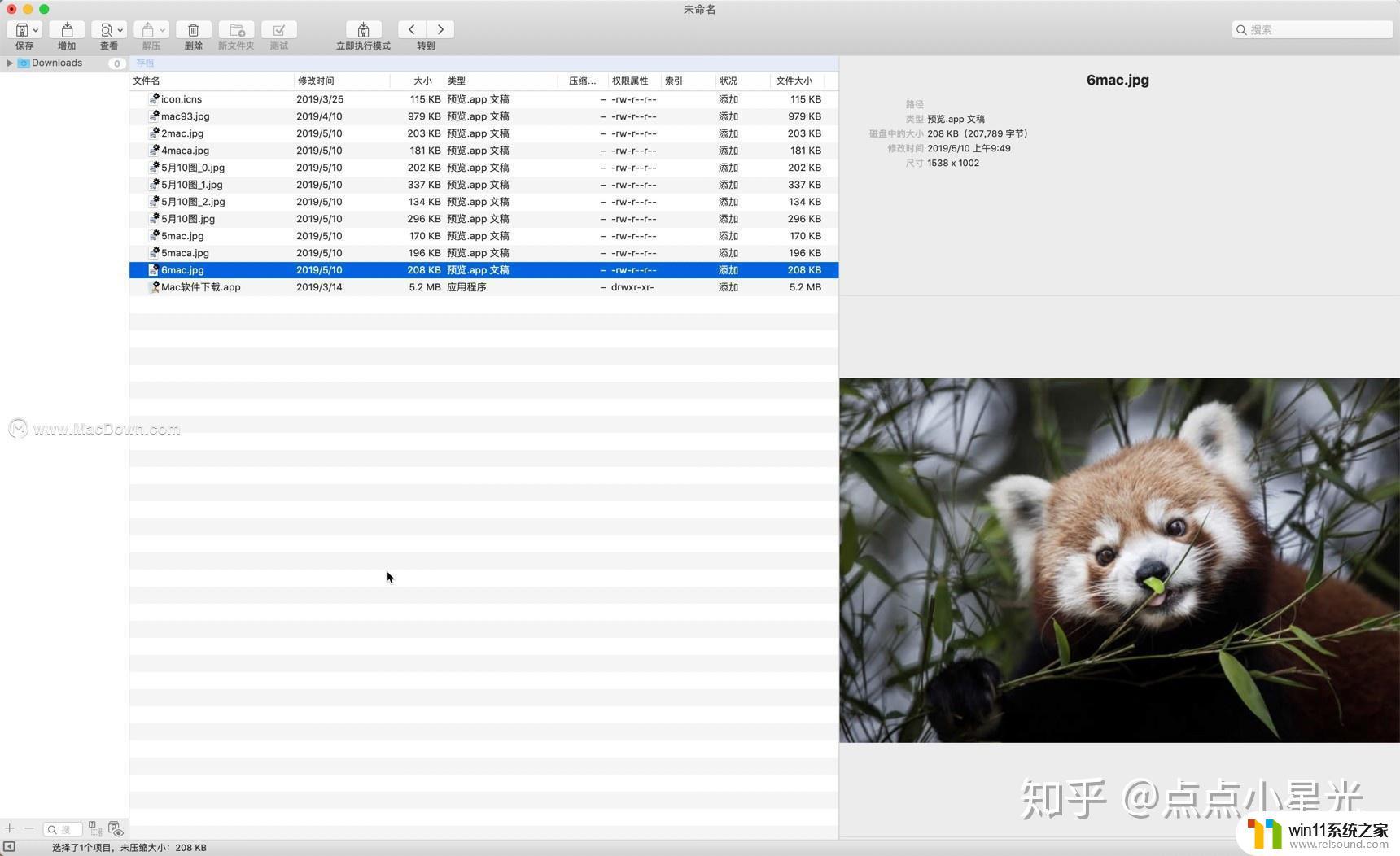
Task: Click the 2mac.jpg file icon
Action: (154, 133)
